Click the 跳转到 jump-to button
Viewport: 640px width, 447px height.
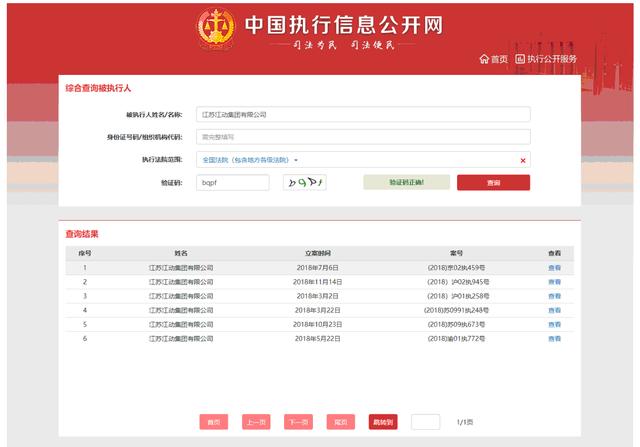(383, 422)
